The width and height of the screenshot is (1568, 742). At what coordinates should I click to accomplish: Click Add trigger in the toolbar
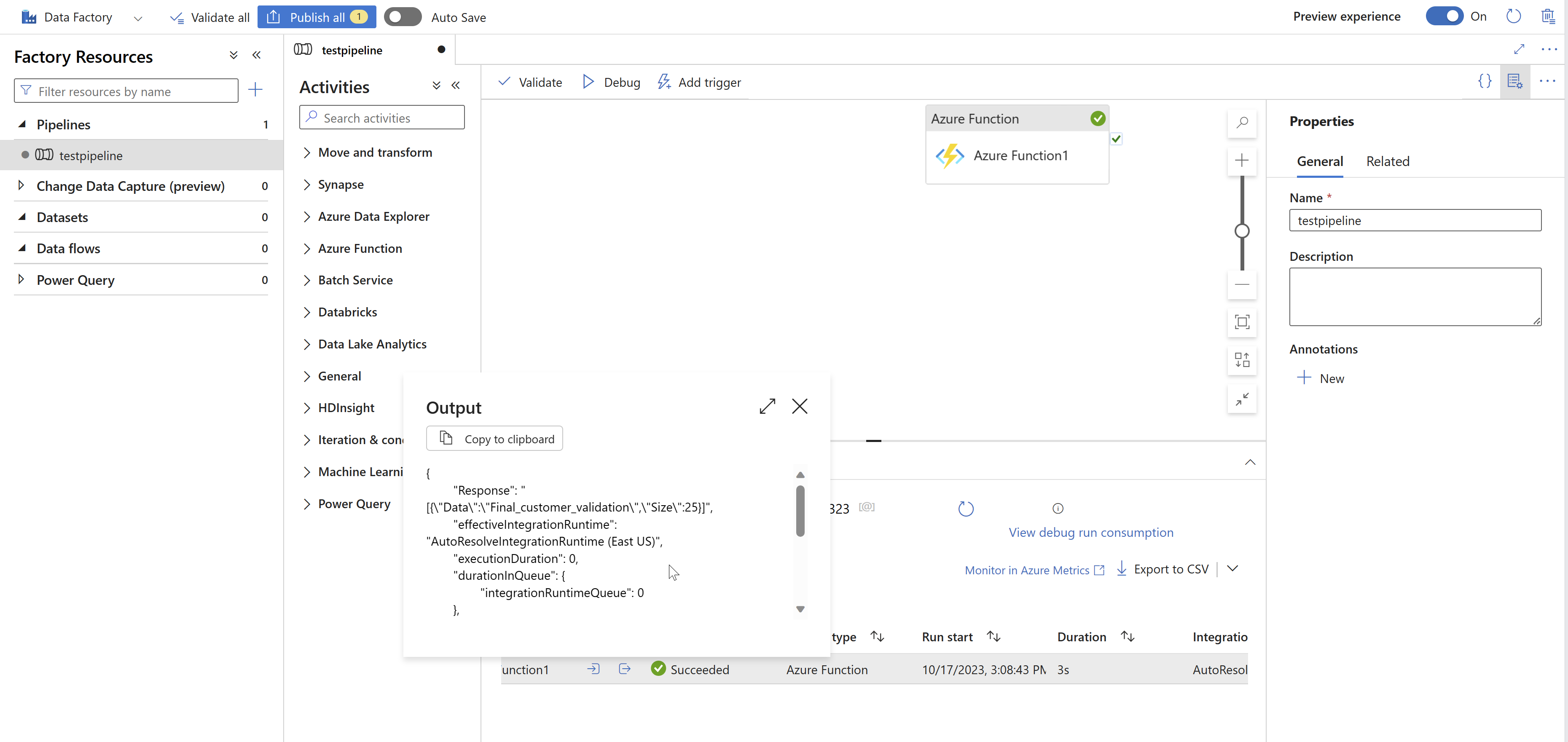699,82
